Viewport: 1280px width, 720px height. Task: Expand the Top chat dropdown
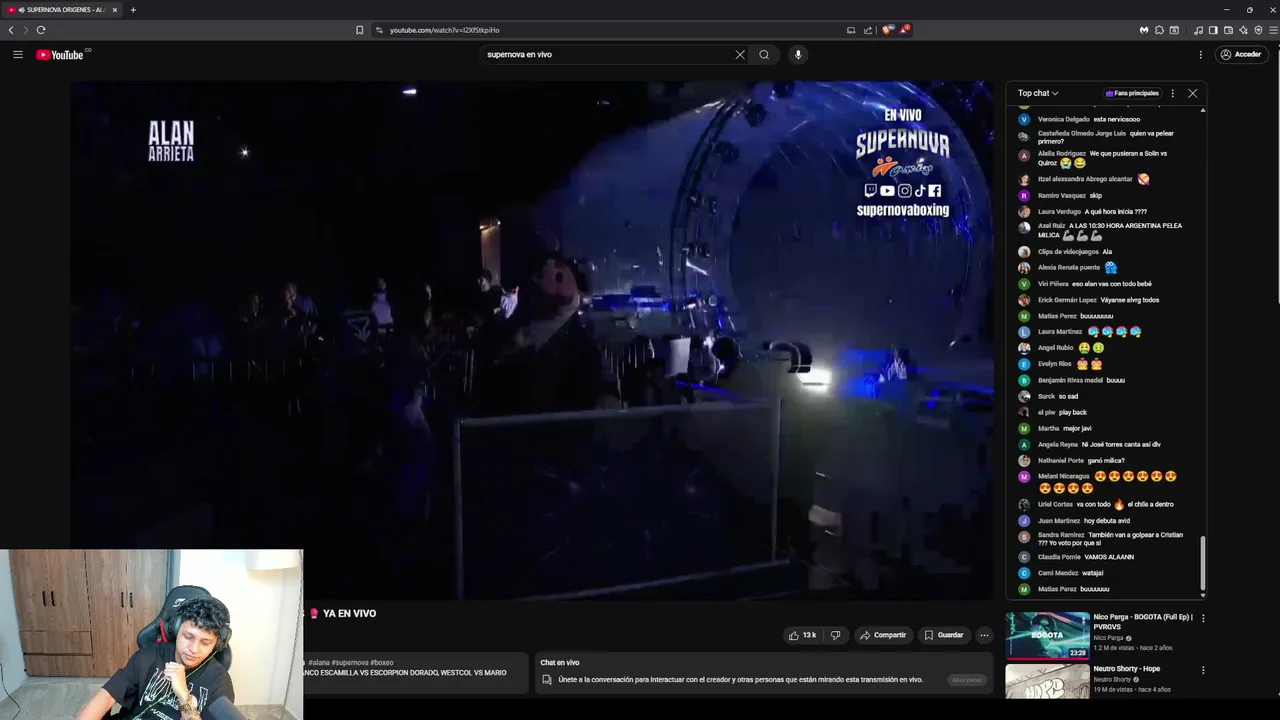(x=1038, y=93)
